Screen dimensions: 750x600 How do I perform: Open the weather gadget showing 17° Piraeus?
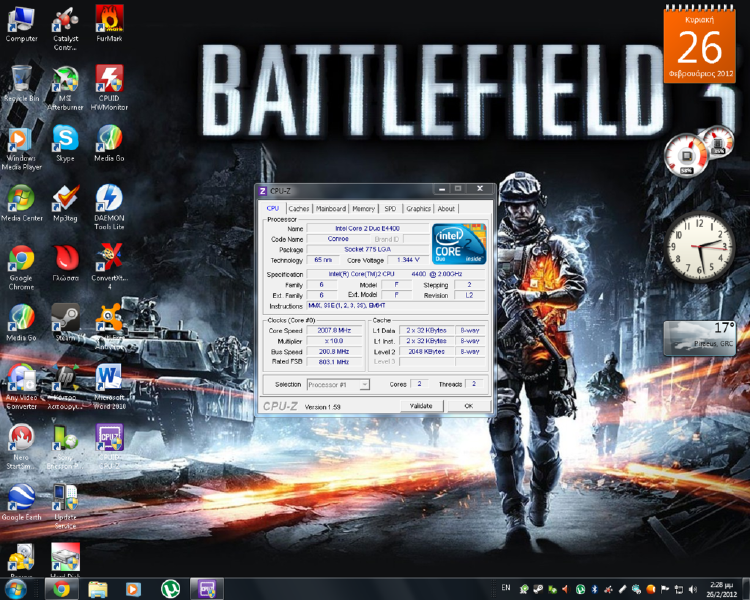(x=699, y=338)
